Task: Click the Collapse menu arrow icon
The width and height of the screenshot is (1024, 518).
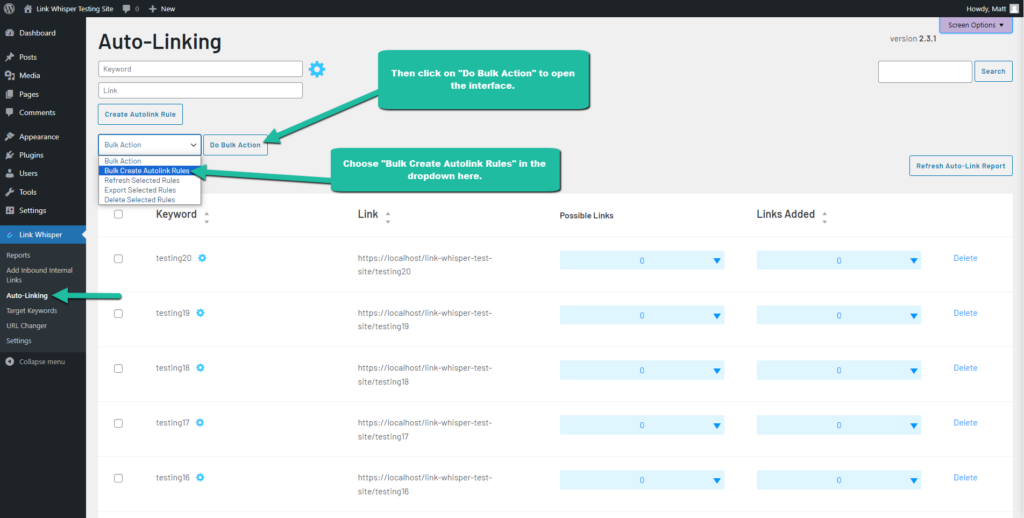Action: tap(10, 361)
